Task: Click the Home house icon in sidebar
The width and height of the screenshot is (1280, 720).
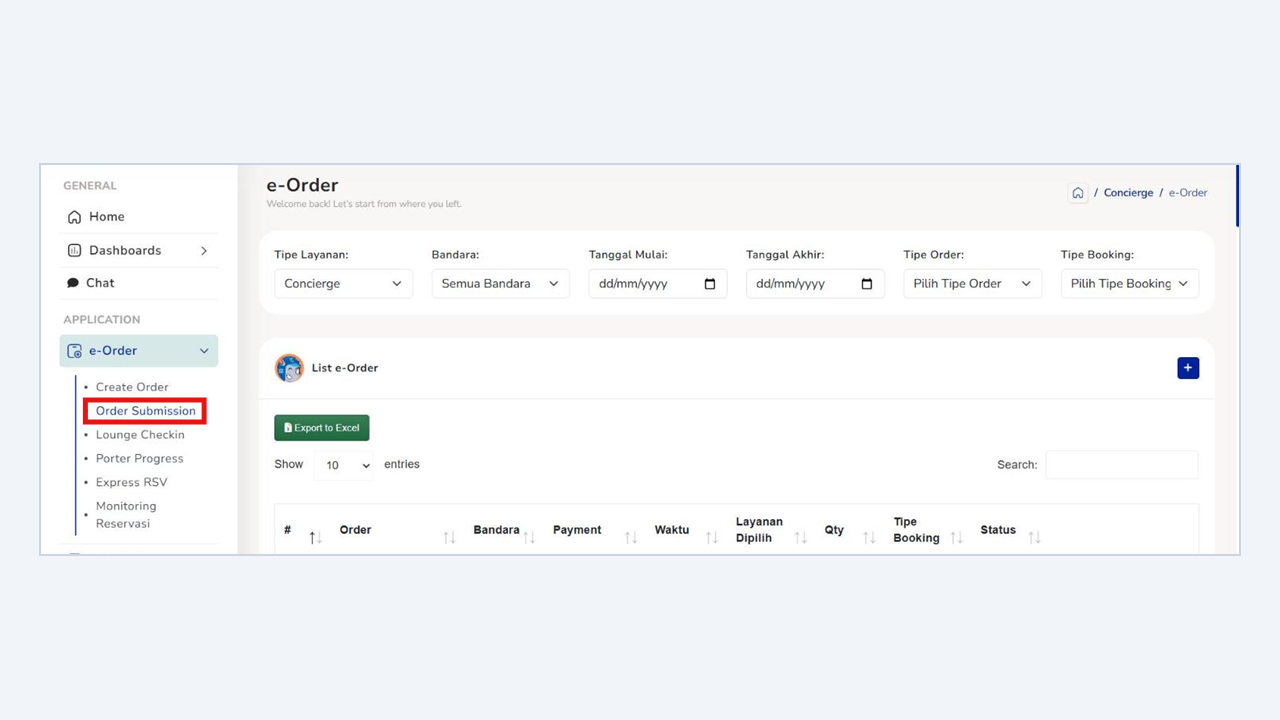Action: tap(74, 217)
